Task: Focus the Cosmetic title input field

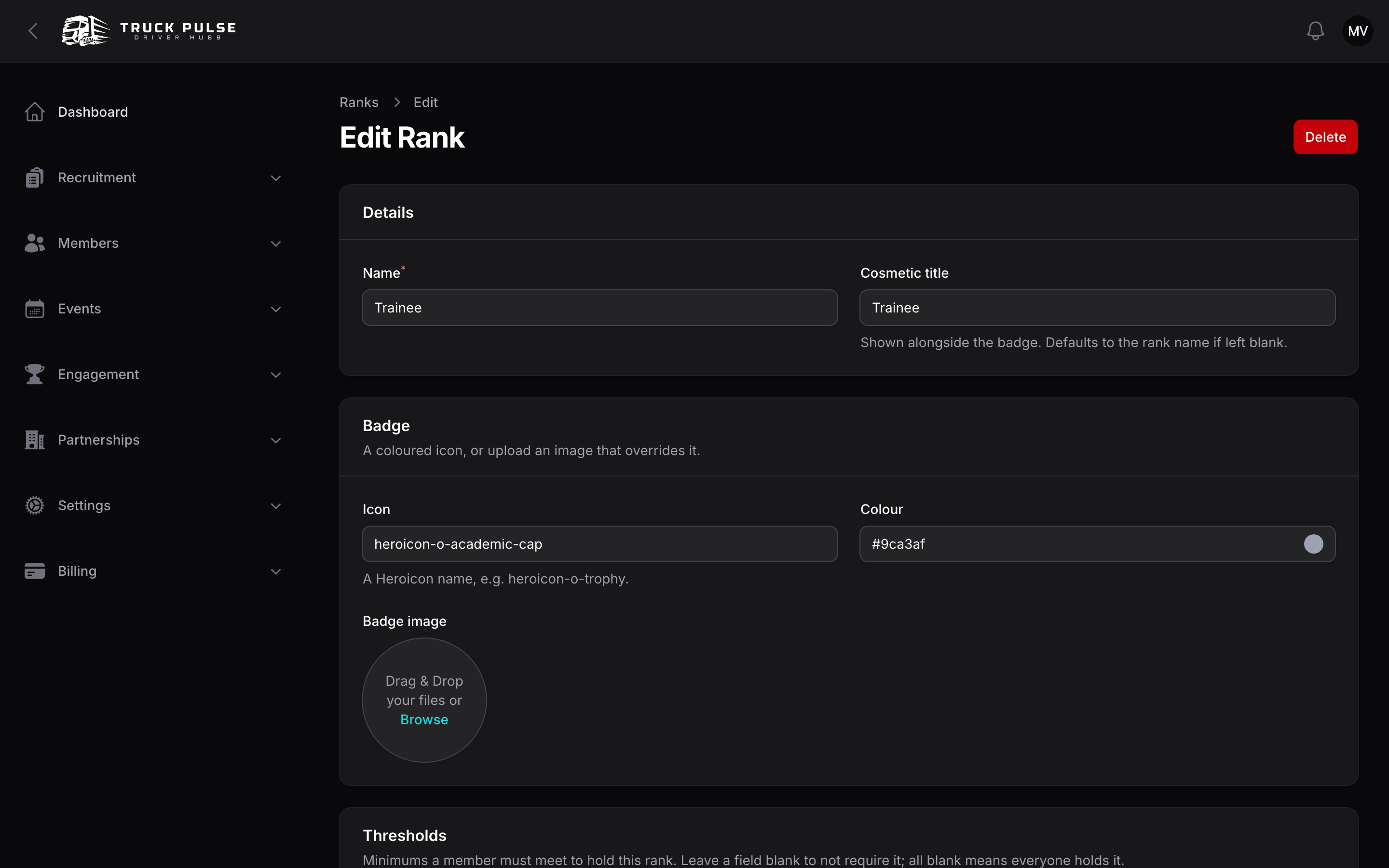Action: click(1097, 308)
